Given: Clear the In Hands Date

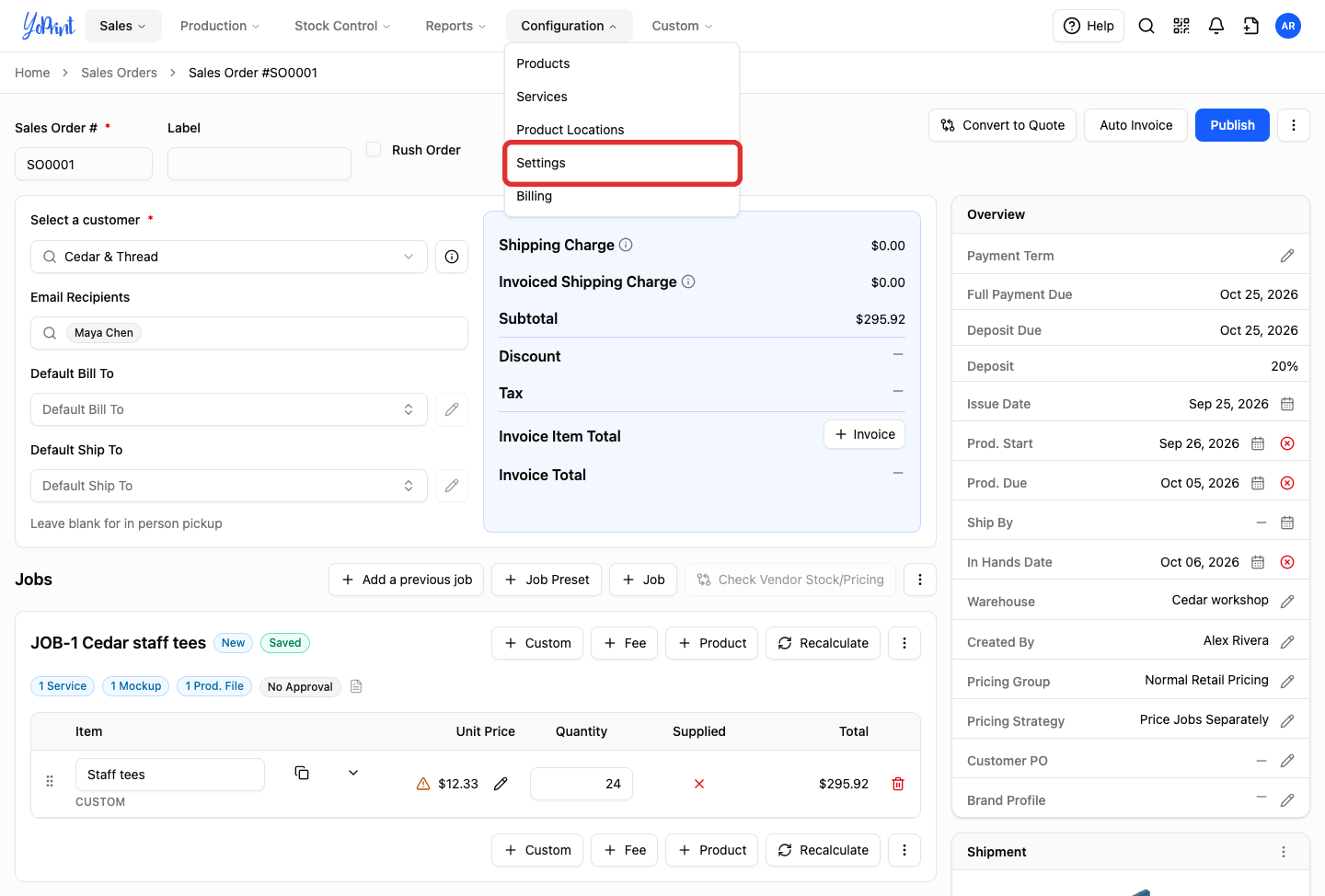Looking at the screenshot, I should coord(1287,562).
